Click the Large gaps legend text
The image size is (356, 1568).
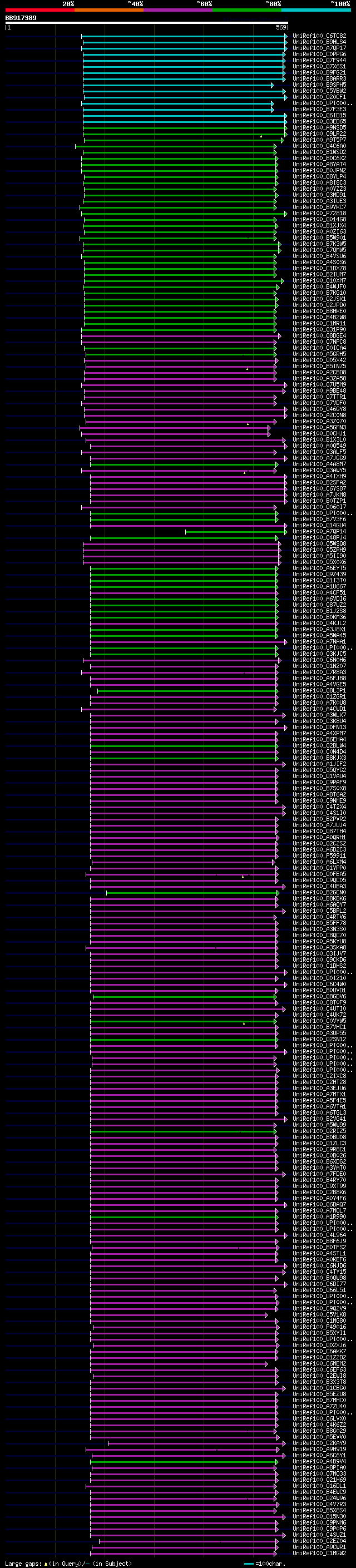(x=68, y=1563)
